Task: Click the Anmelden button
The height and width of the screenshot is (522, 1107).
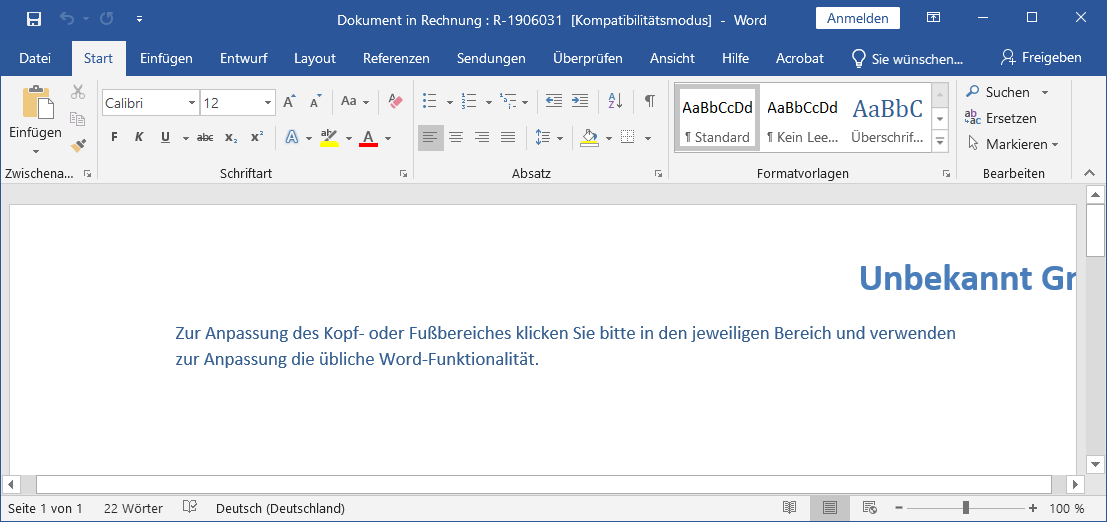Action: [857, 18]
